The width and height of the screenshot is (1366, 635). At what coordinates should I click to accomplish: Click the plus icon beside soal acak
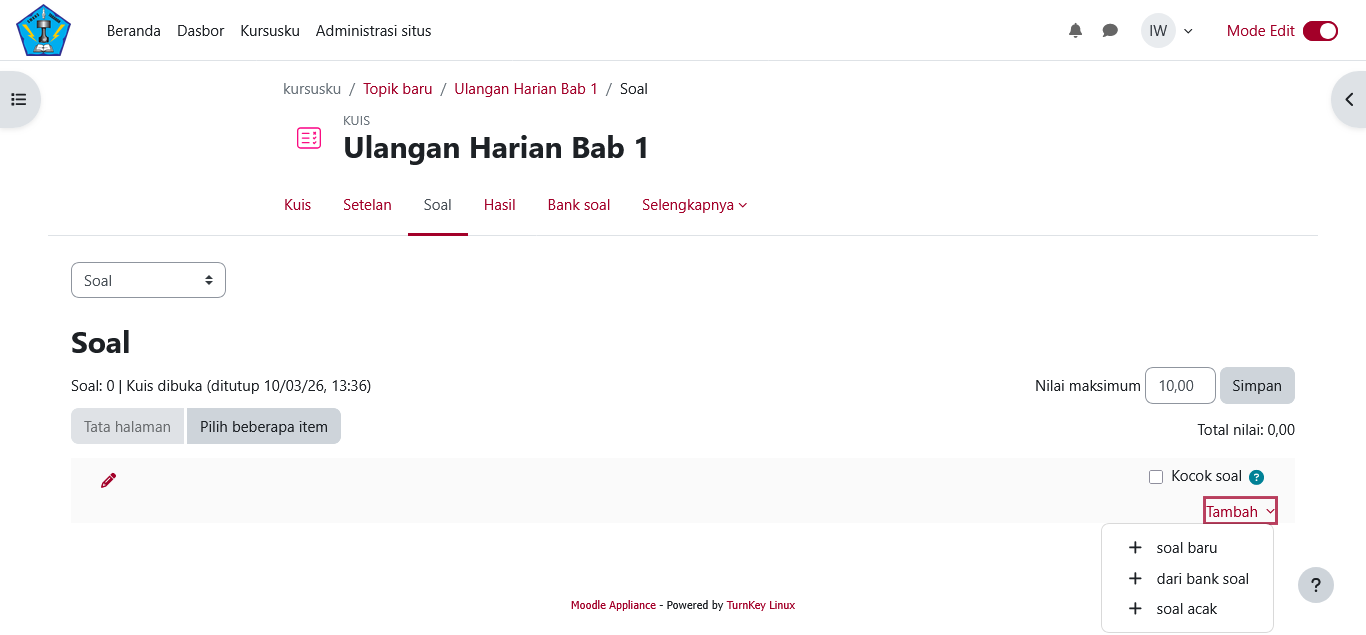pos(1135,609)
